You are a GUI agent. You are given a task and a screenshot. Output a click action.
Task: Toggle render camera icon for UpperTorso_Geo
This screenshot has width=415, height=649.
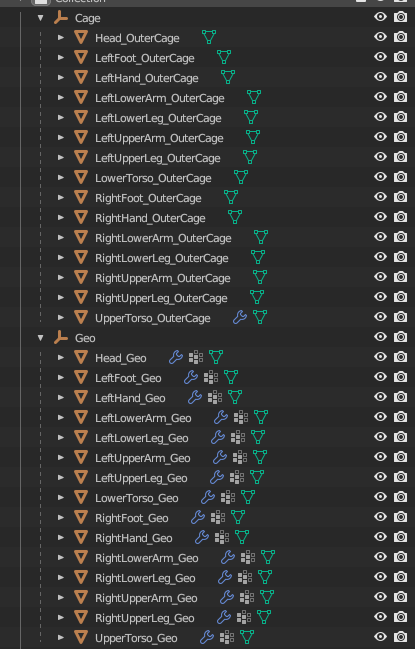(400, 637)
